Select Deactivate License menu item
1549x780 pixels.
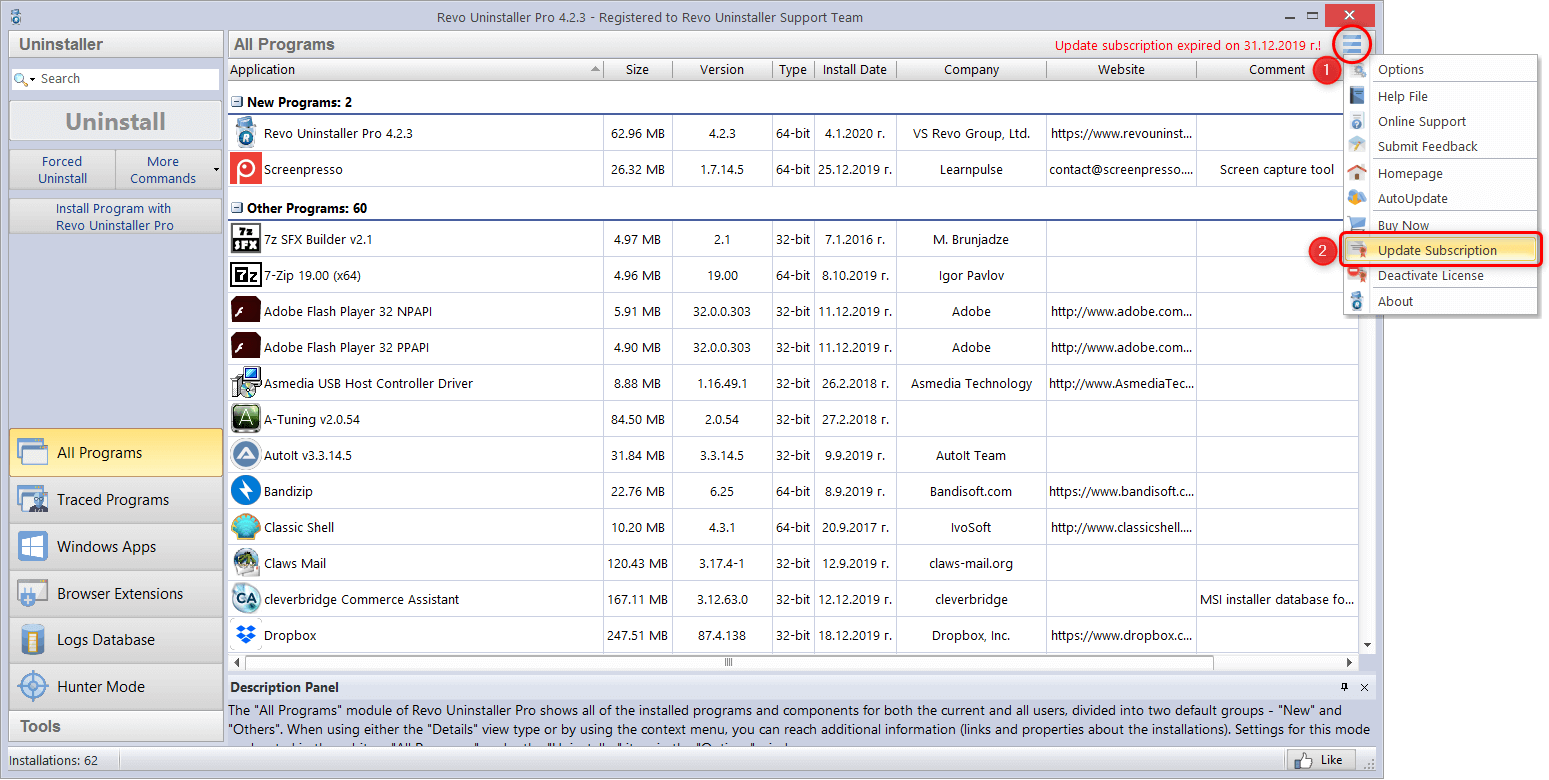coord(1440,275)
